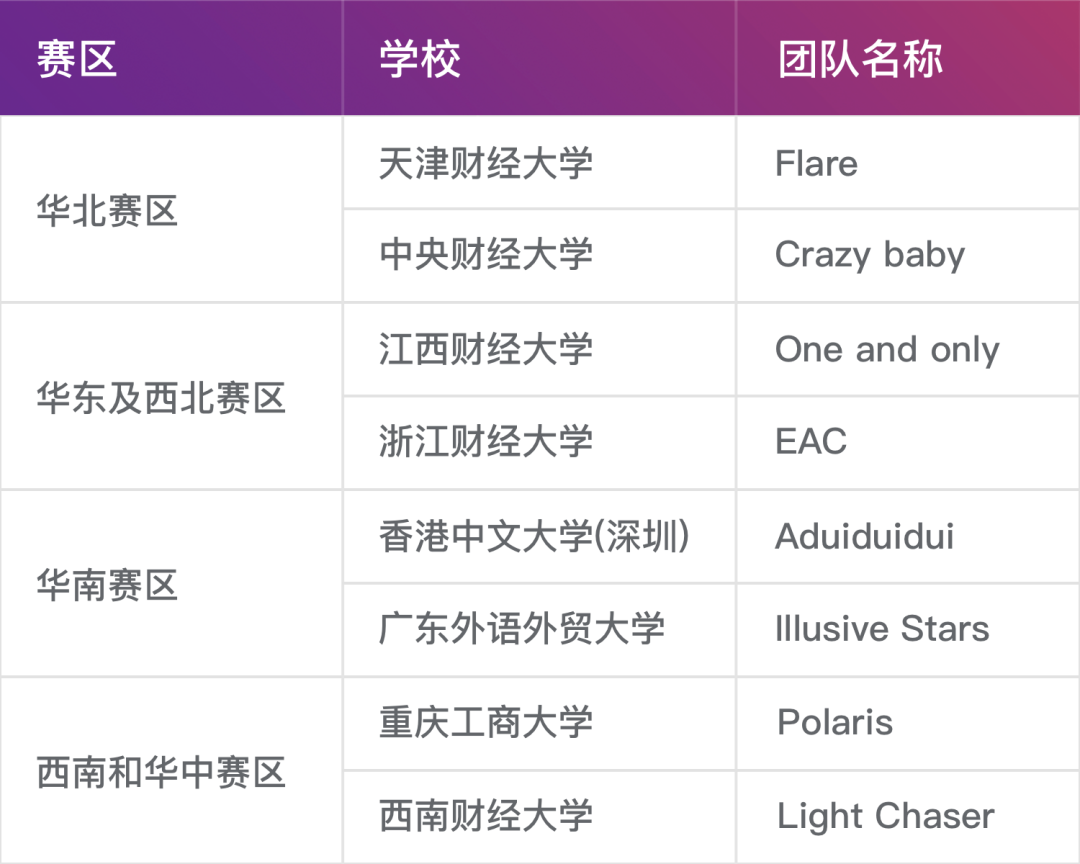Select the Flare team name
This screenshot has width=1080, height=864.
point(816,164)
